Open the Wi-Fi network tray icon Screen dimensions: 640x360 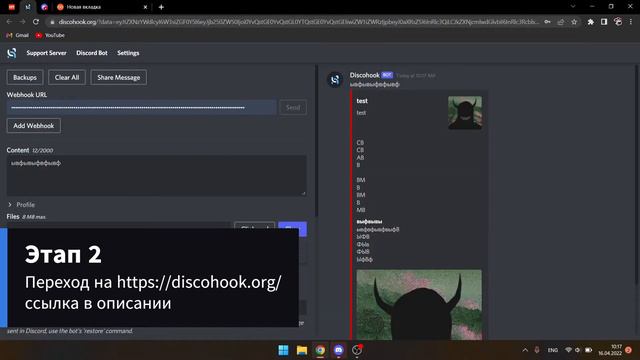[568, 350]
